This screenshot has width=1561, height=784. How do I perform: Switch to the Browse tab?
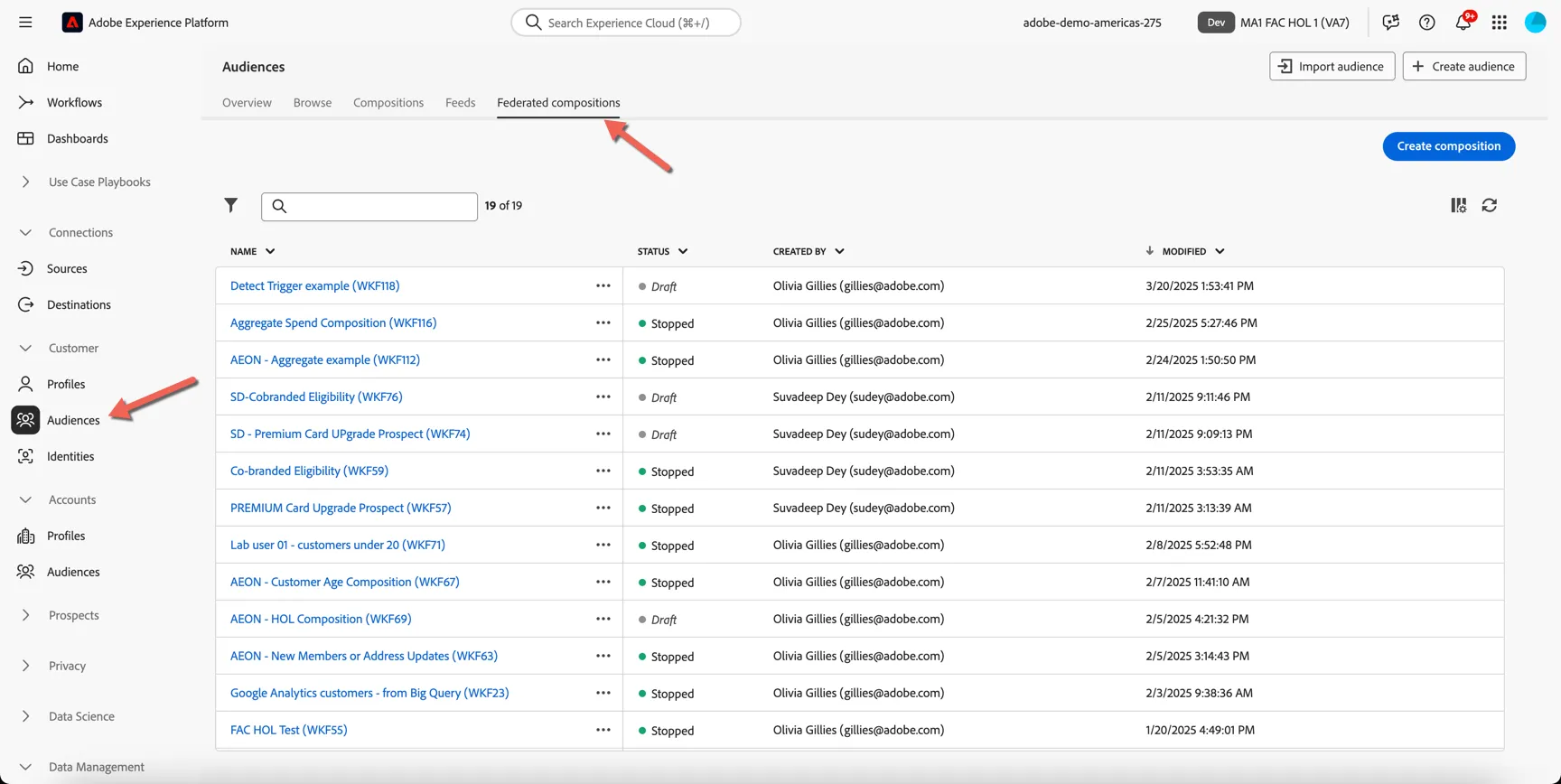point(313,102)
